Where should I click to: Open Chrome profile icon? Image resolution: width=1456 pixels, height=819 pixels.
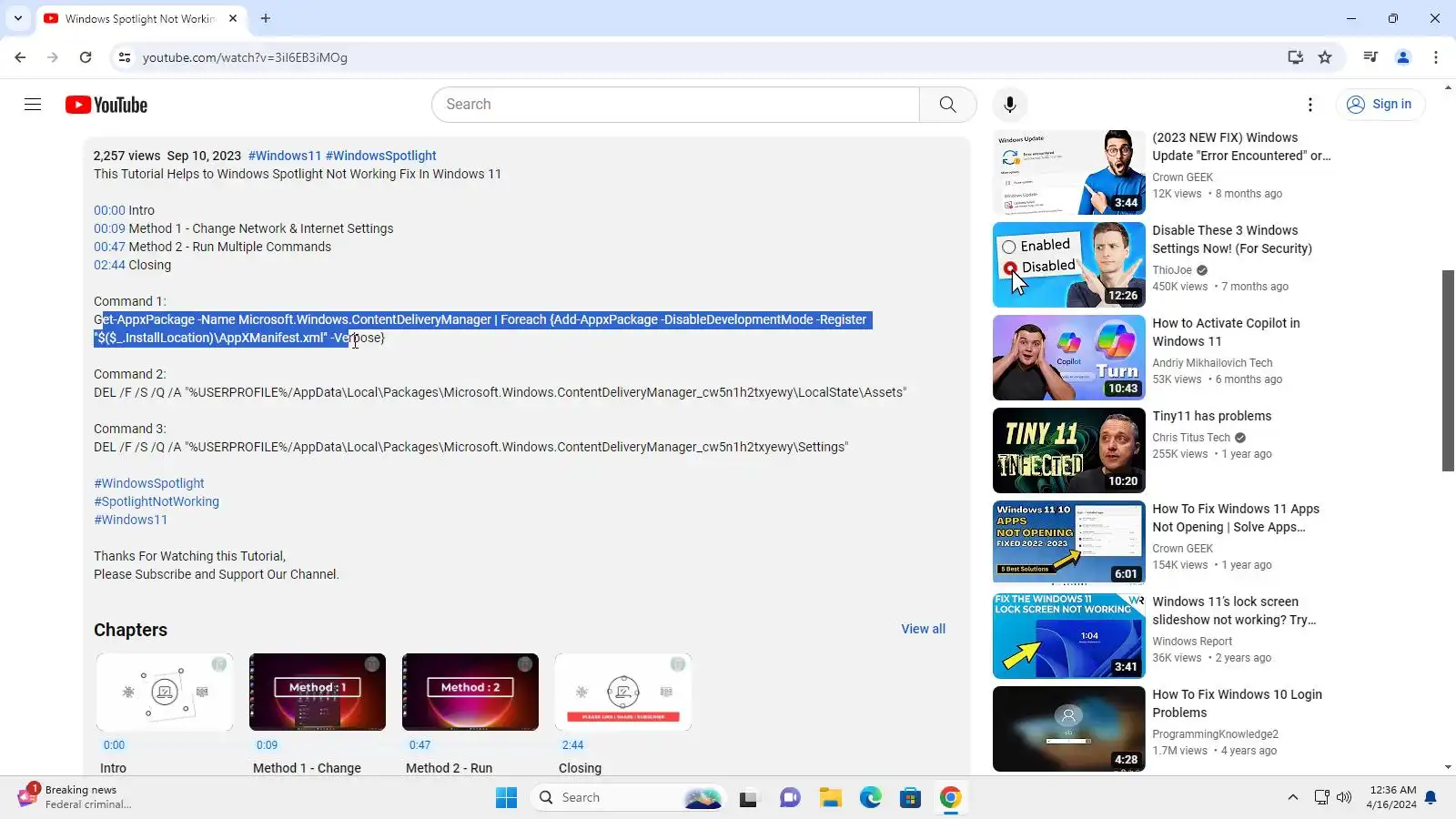pyautogui.click(x=1403, y=57)
